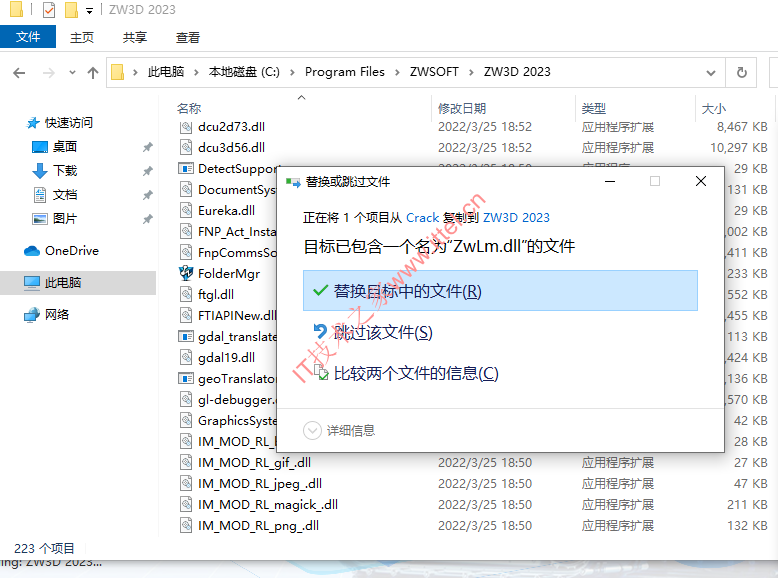The image size is (778, 578).
Task: Click 此电脑 in the address breadcrumb
Action: [x=166, y=72]
